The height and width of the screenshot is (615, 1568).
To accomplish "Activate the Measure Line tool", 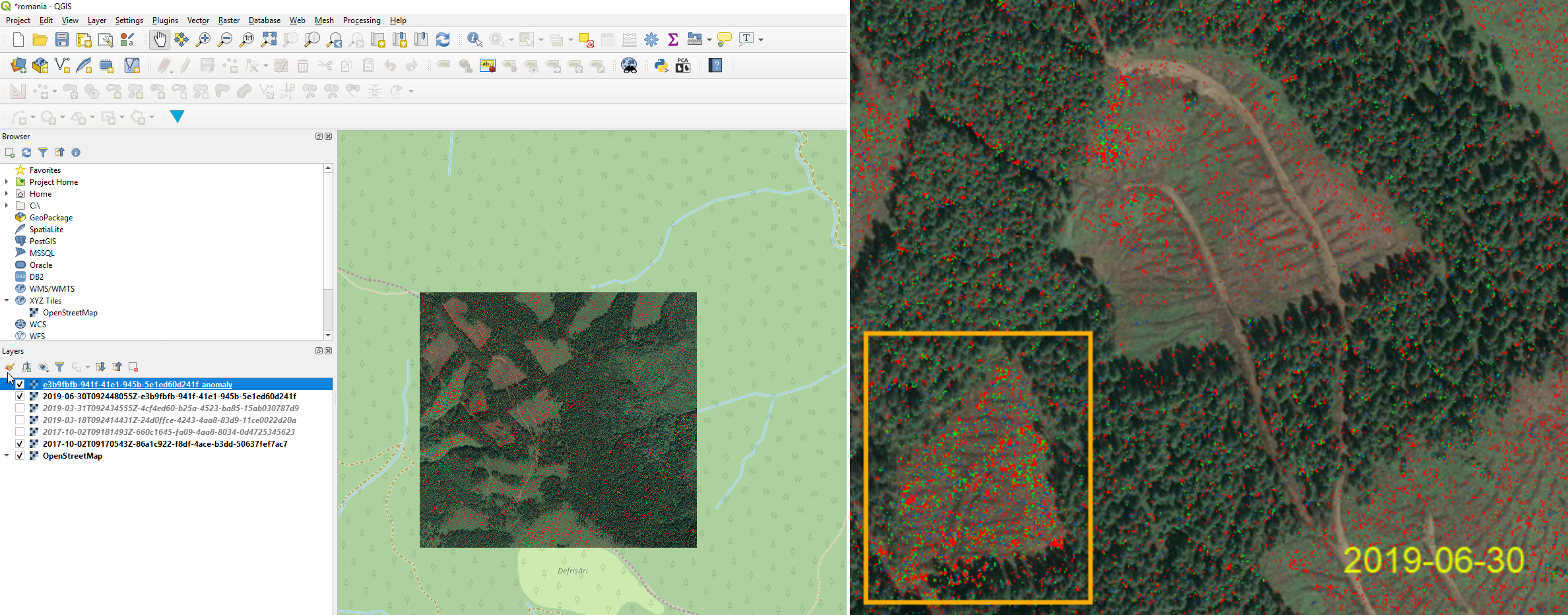I will [x=694, y=40].
